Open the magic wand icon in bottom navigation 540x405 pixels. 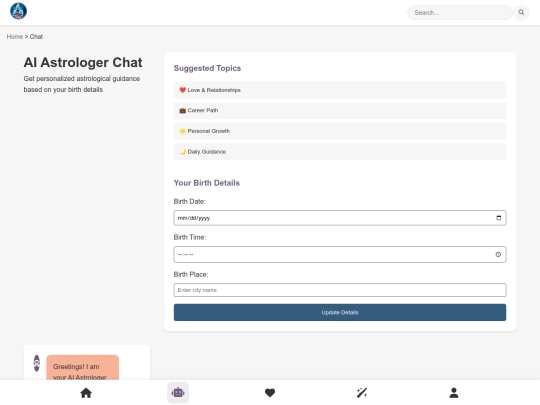[x=362, y=393]
